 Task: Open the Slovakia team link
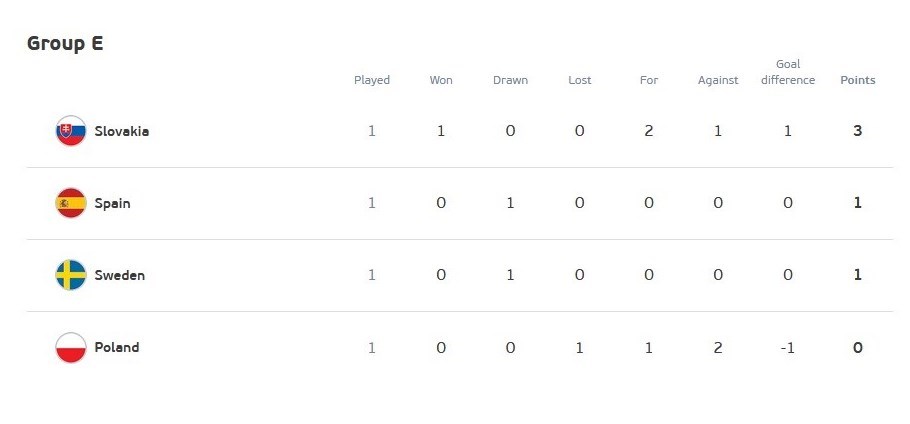click(x=121, y=131)
